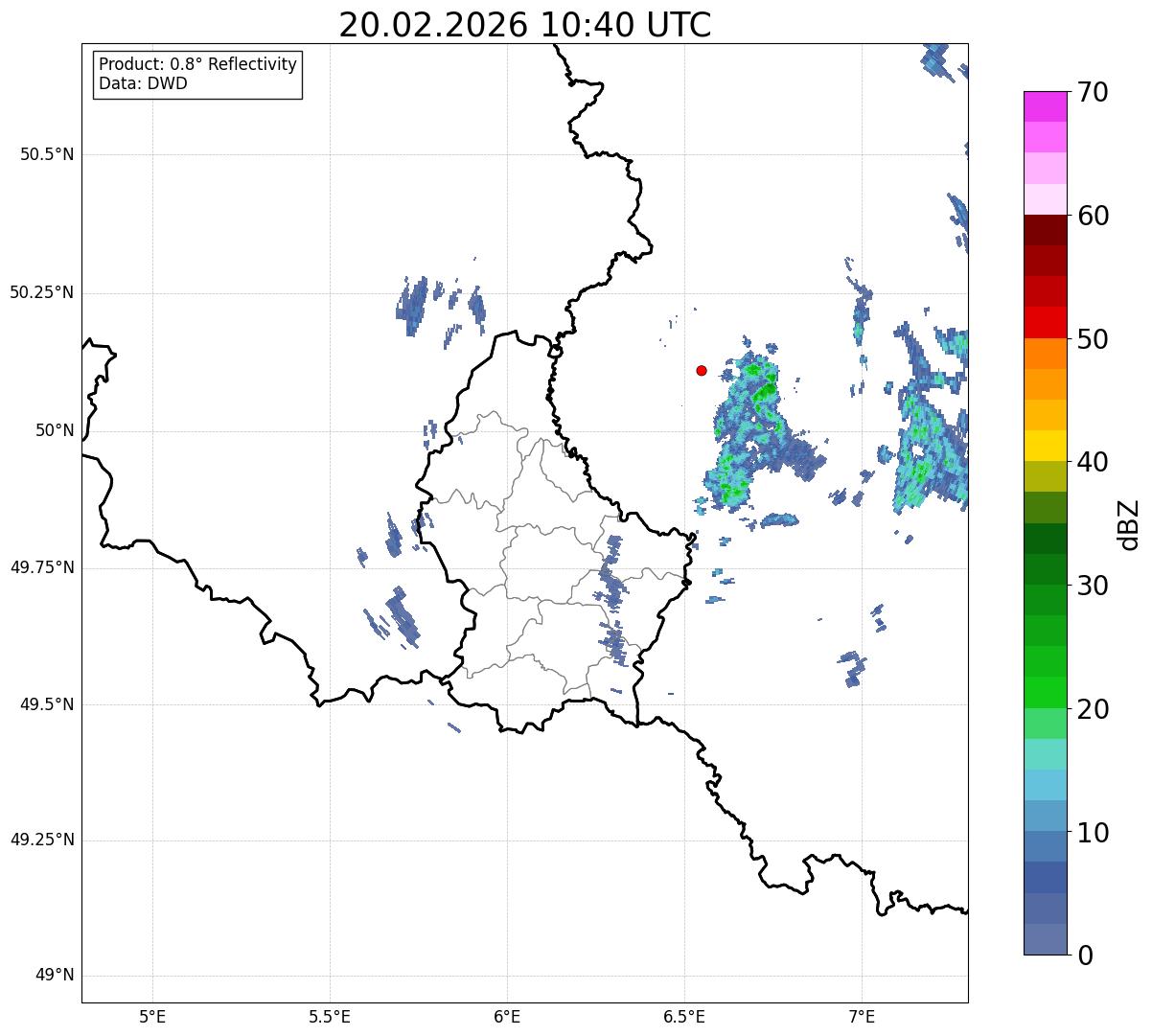Choose the bright green segment above 20 dBZ
The image size is (1152, 1036).
click(x=1045, y=692)
